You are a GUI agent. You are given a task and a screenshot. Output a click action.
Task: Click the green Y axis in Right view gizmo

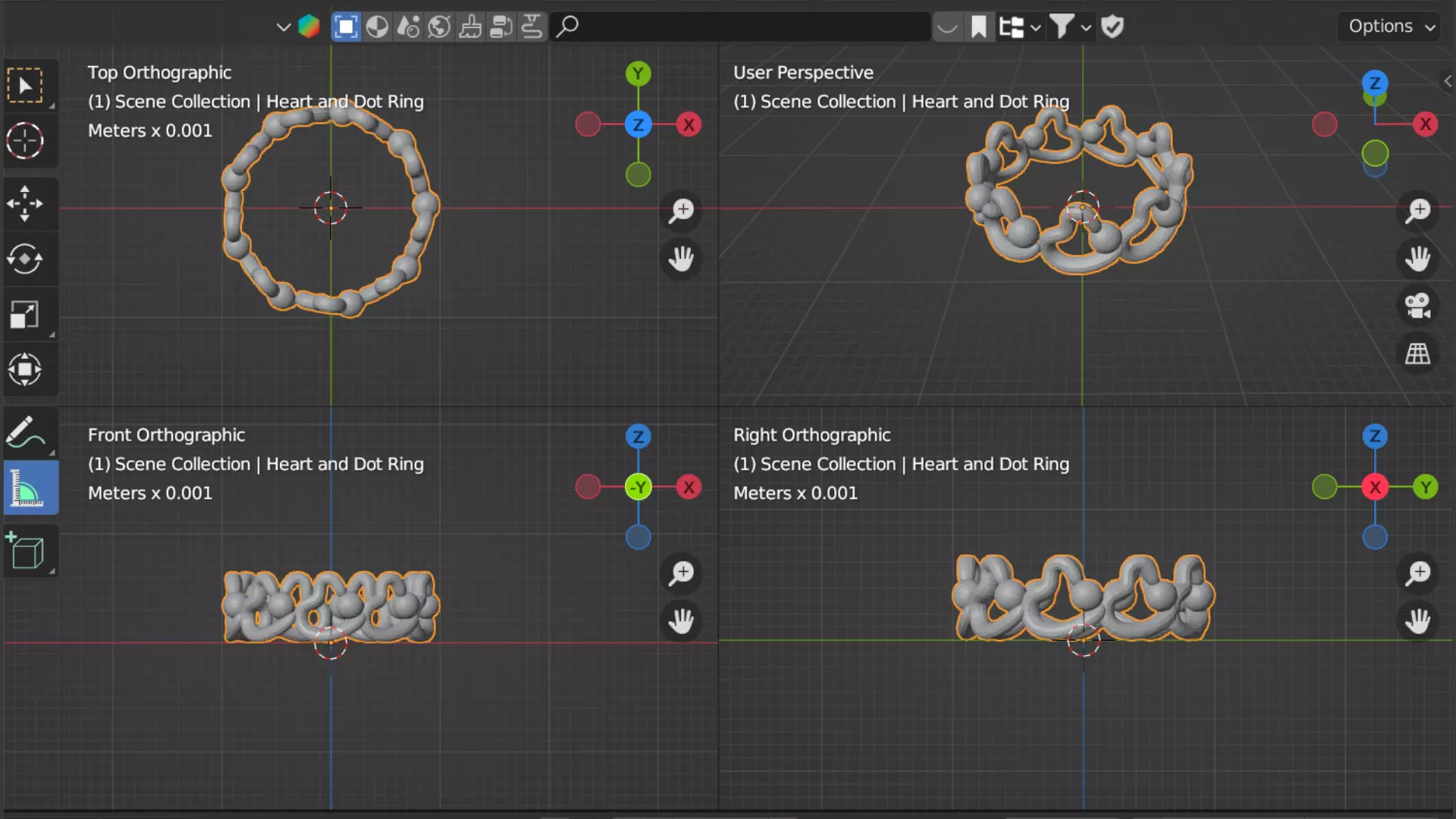pyautogui.click(x=1426, y=487)
